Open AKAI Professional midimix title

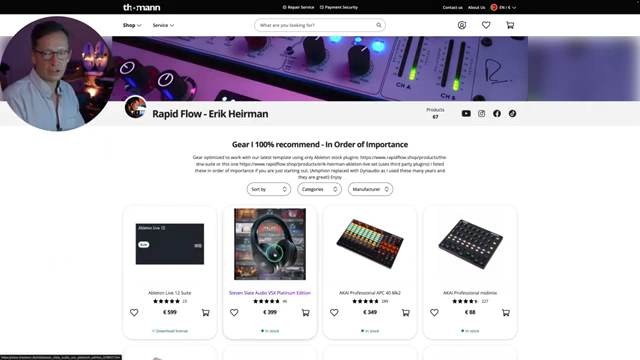470,293
